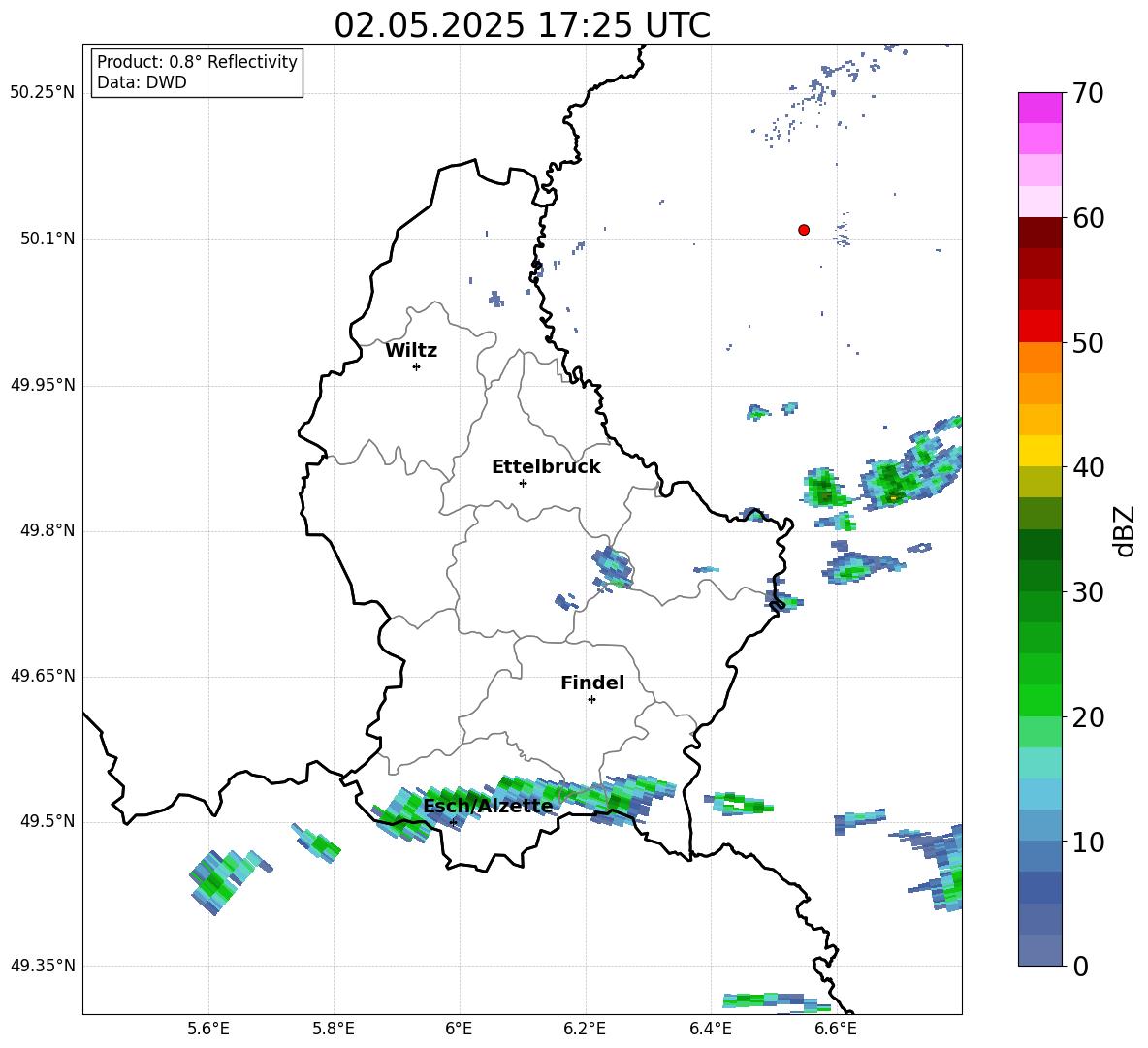
Task: Click the dark maroon colorbar segment below 60
Action: click(1040, 233)
